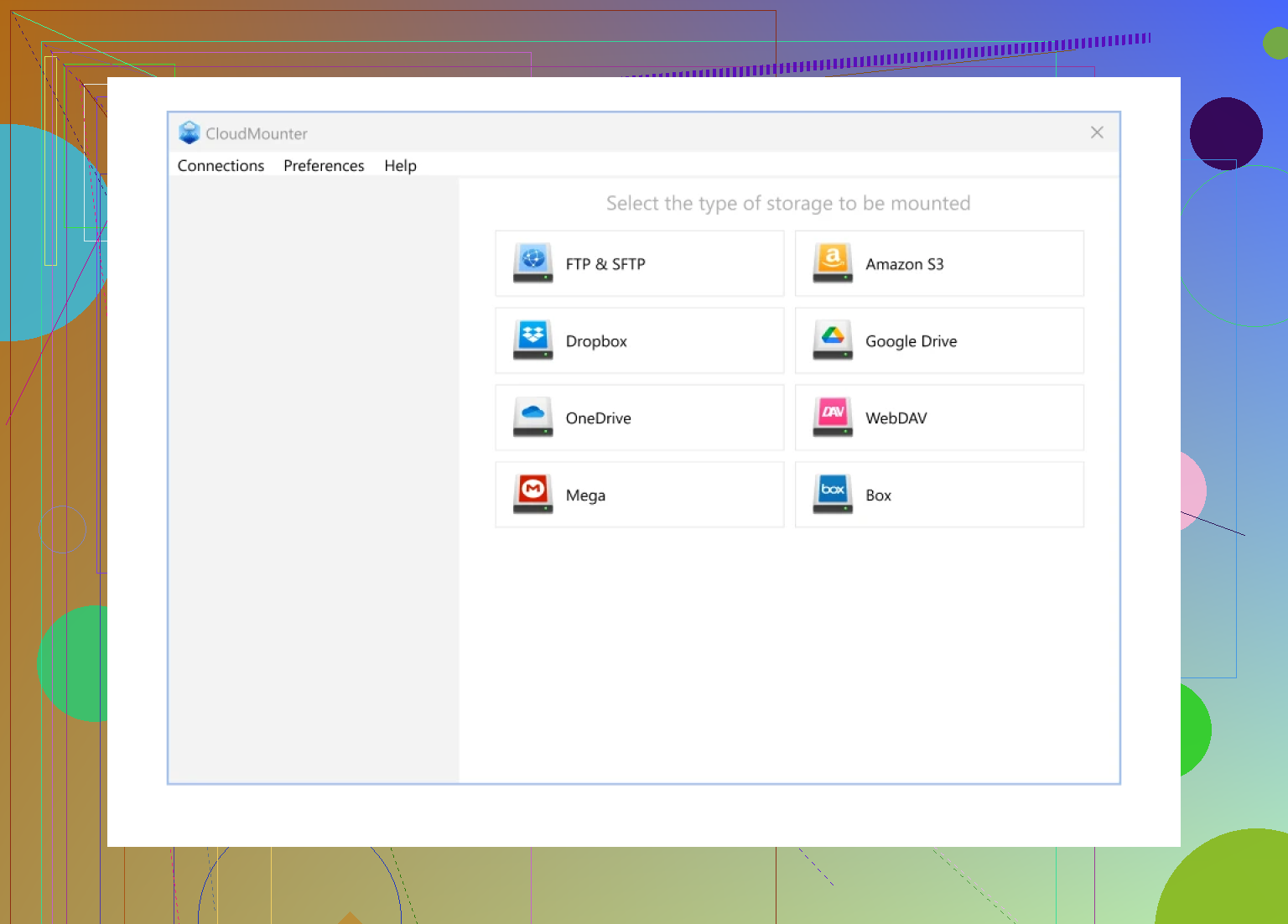This screenshot has width=1288, height=924.
Task: Click the Mega drive icon
Action: pos(533,495)
